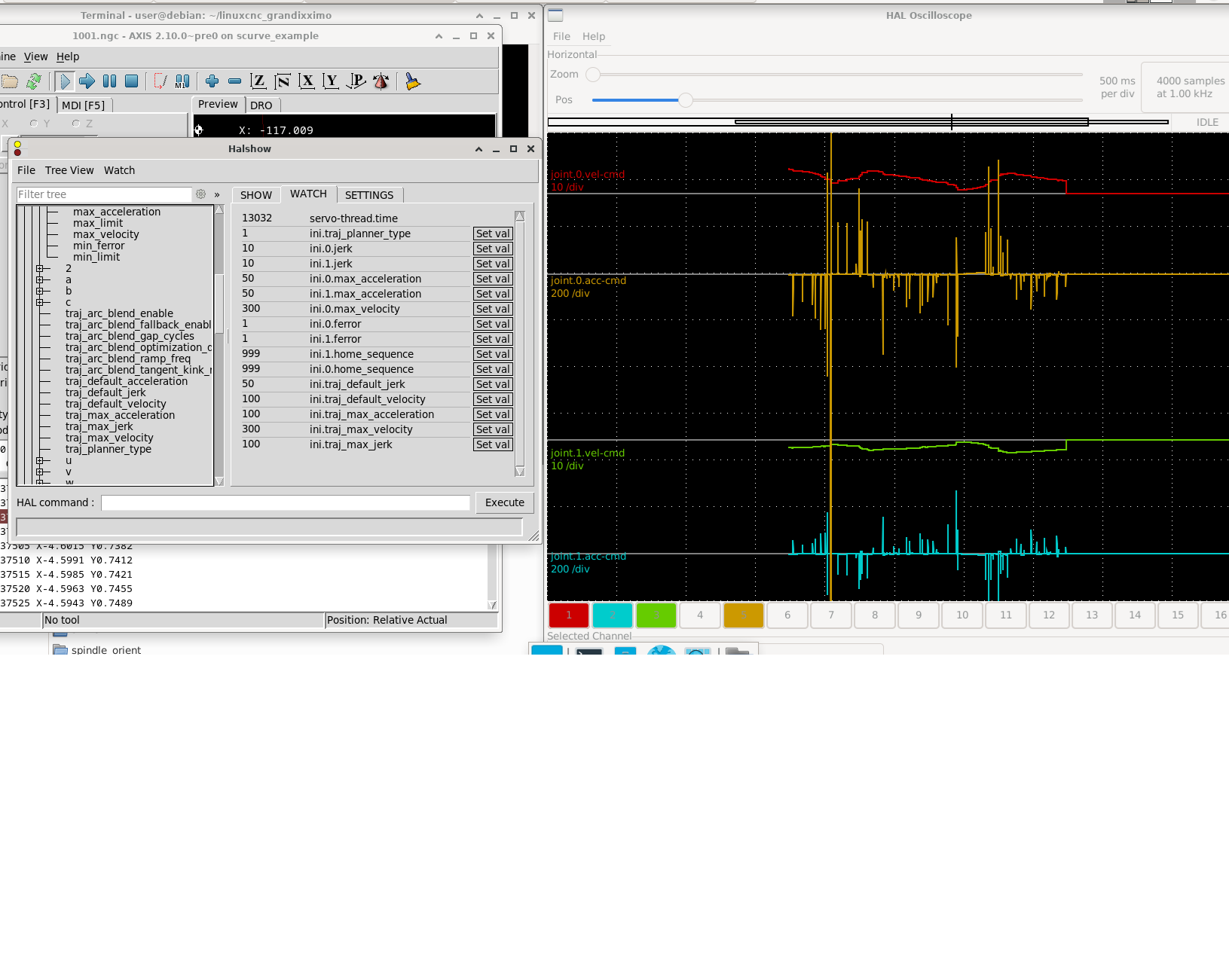Expand the tree node labeled u
This screenshot has height=980, width=1229.
tap(39, 461)
